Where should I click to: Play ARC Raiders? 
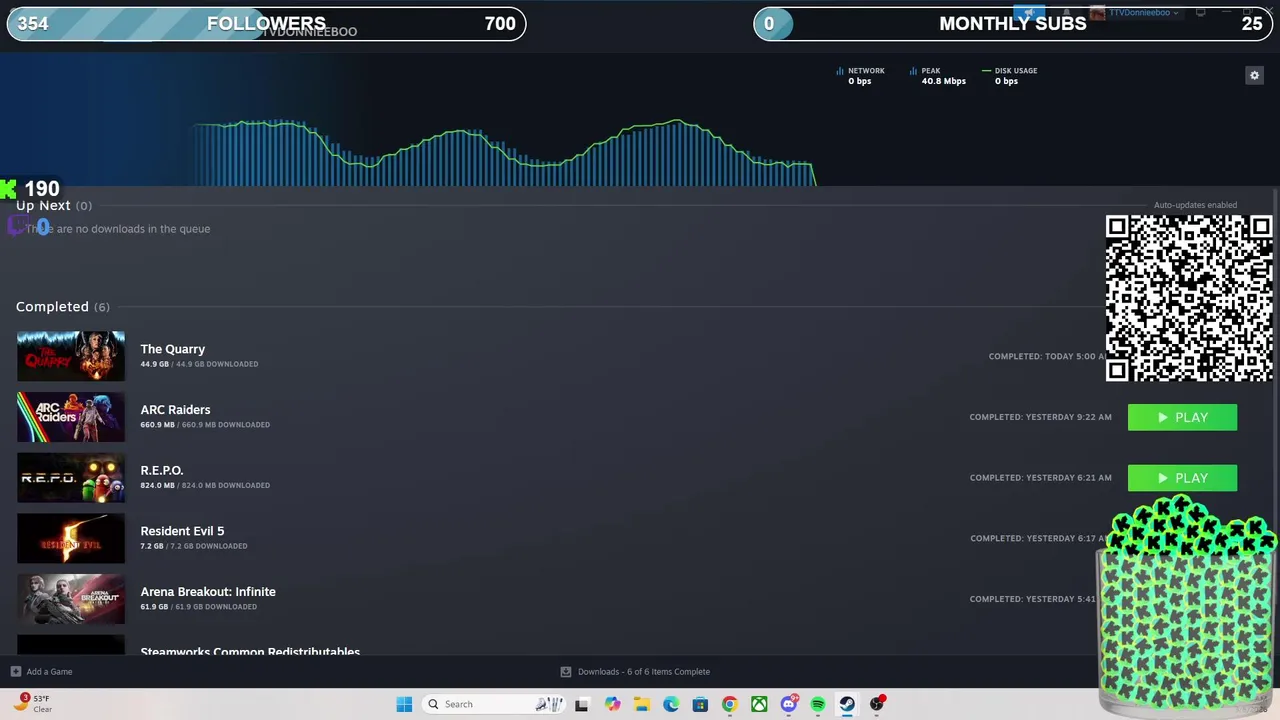coord(1182,417)
